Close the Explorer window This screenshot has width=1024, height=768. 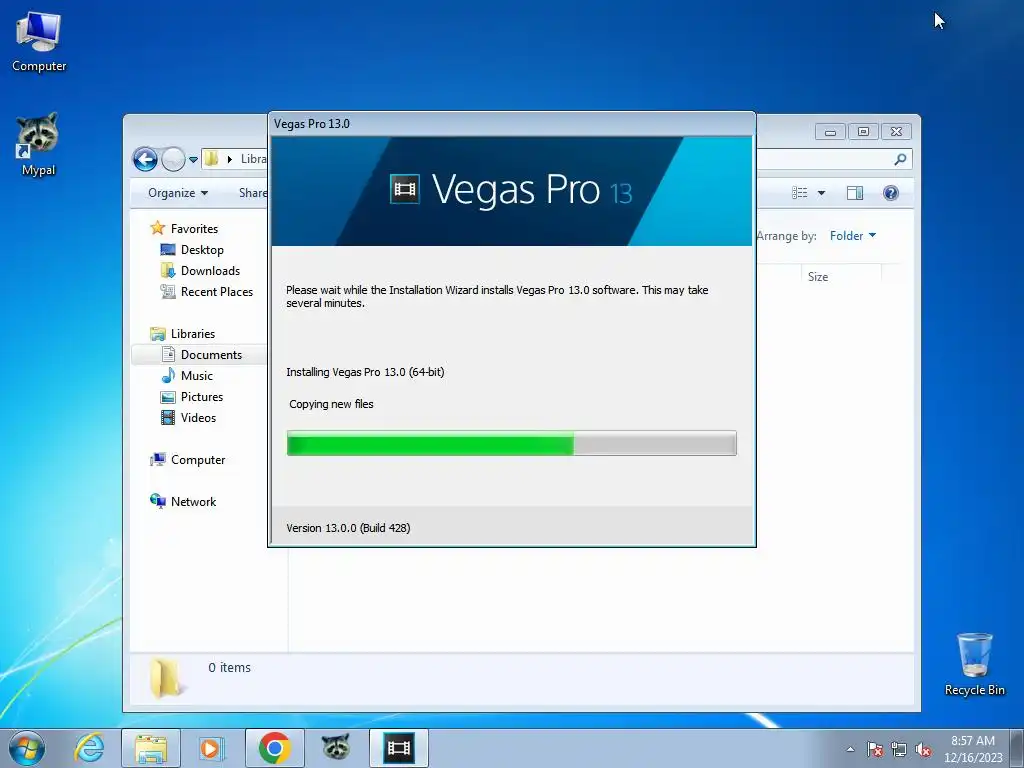[x=896, y=132]
